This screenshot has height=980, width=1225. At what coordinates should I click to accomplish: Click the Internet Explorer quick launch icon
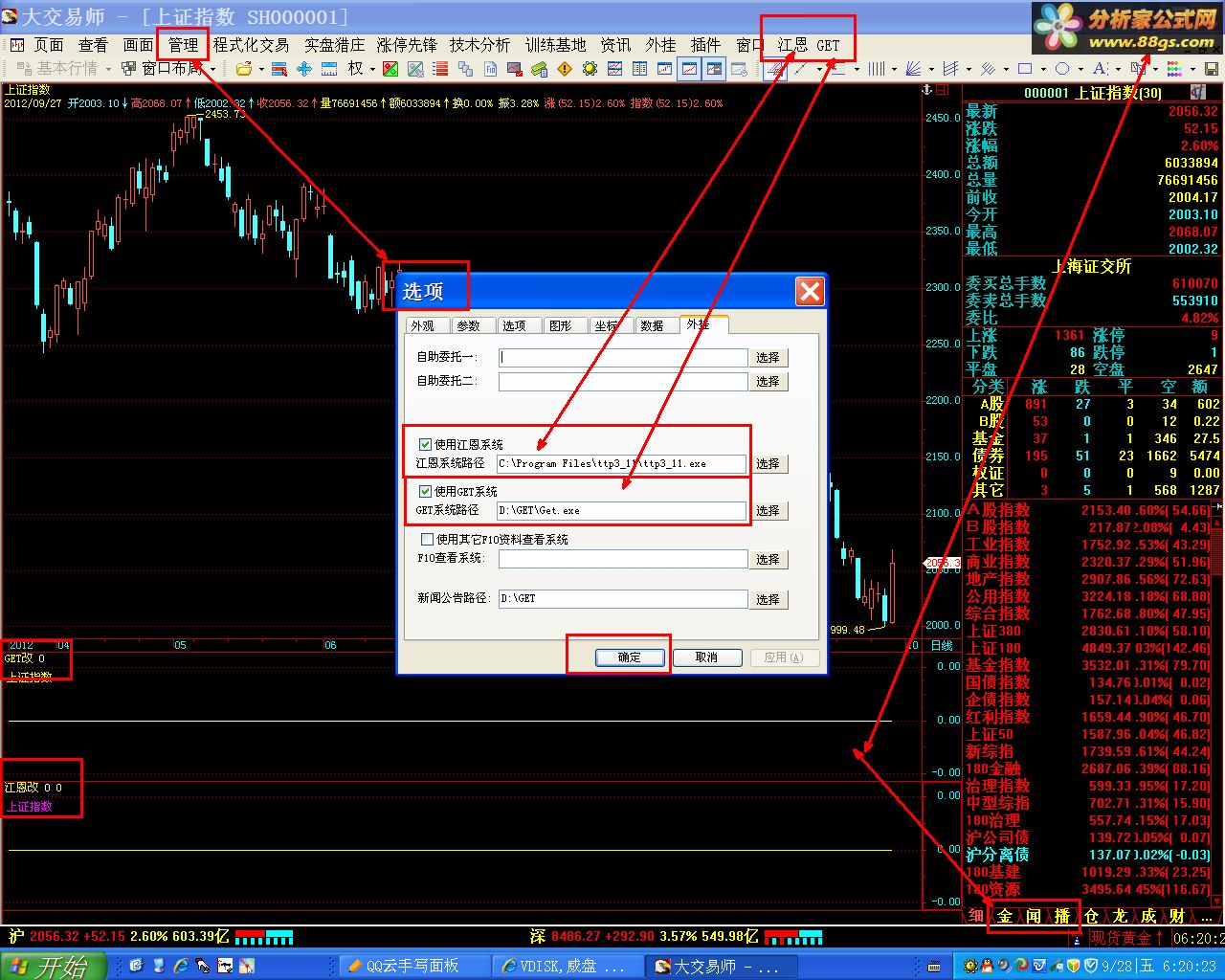click(x=180, y=967)
